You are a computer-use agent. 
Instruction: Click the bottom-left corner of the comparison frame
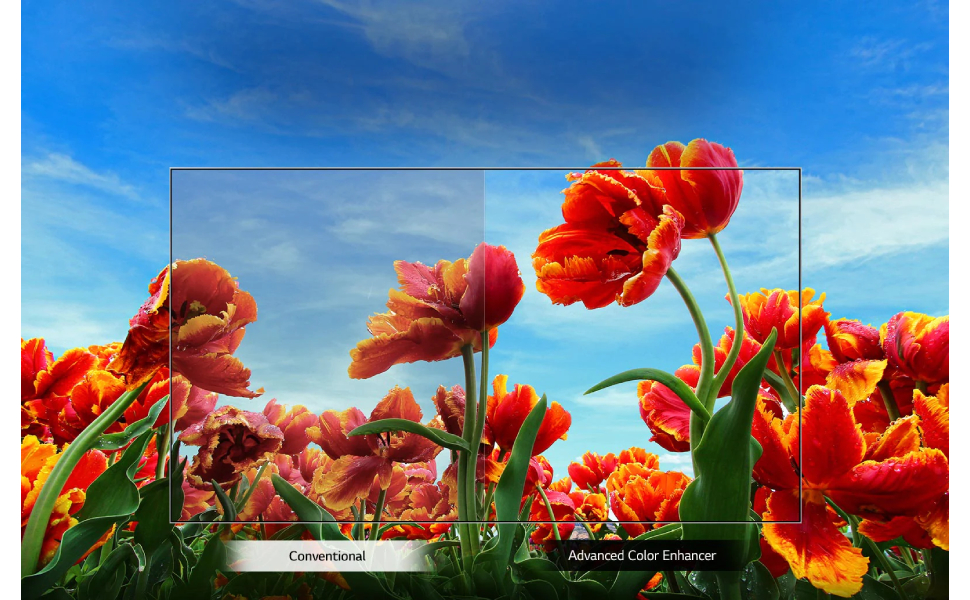[171, 521]
